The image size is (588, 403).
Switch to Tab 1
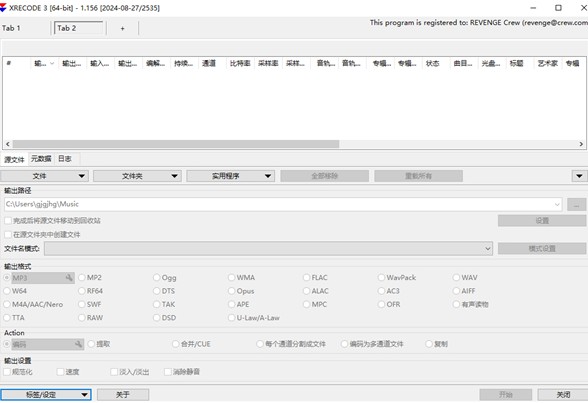pyautogui.click(x=11, y=28)
